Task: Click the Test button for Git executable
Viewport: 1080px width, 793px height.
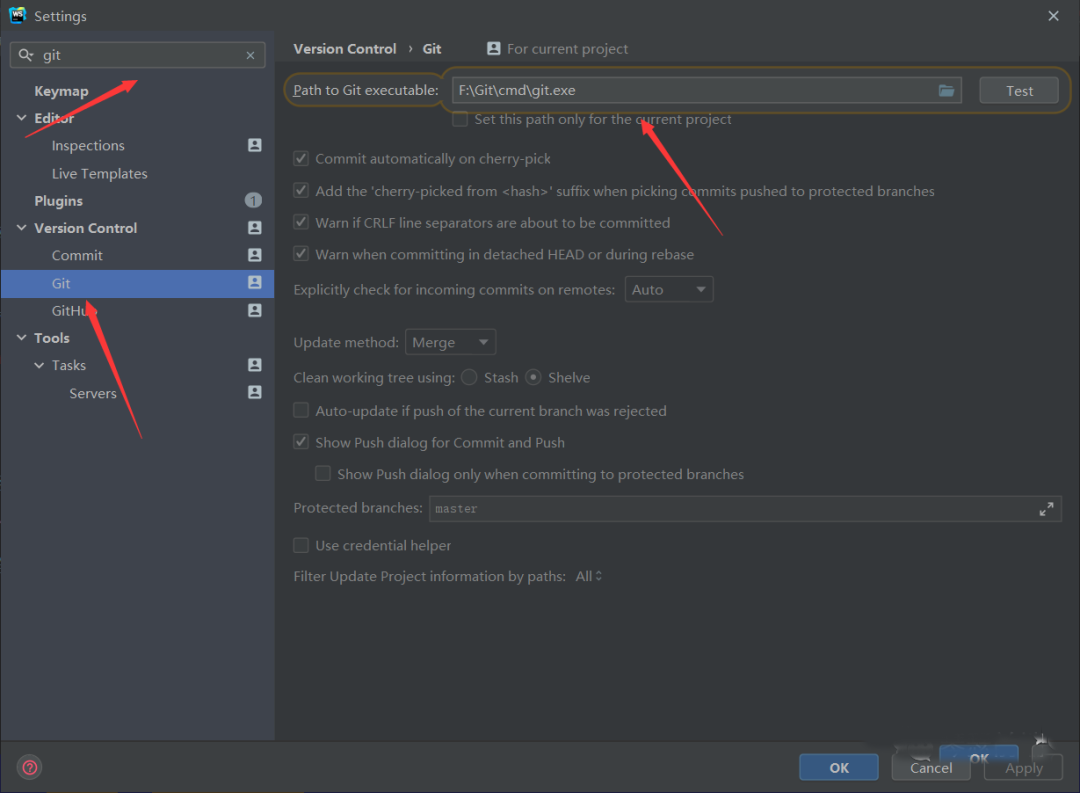Action: (1019, 90)
